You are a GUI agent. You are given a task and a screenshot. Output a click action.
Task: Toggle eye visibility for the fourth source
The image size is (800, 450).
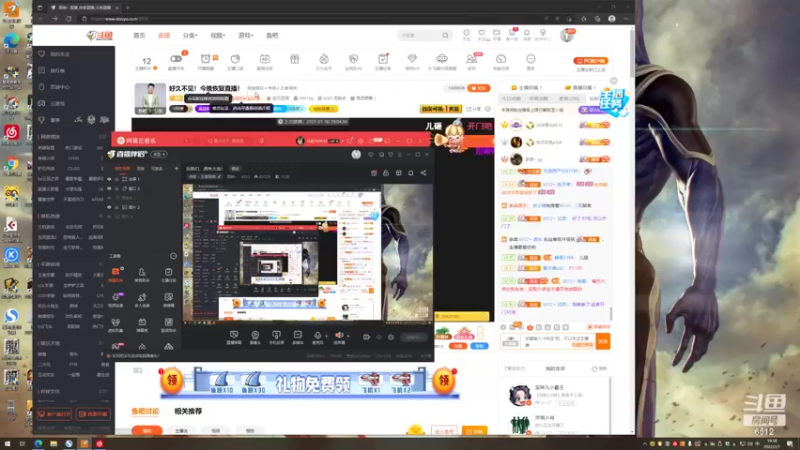(x=109, y=207)
